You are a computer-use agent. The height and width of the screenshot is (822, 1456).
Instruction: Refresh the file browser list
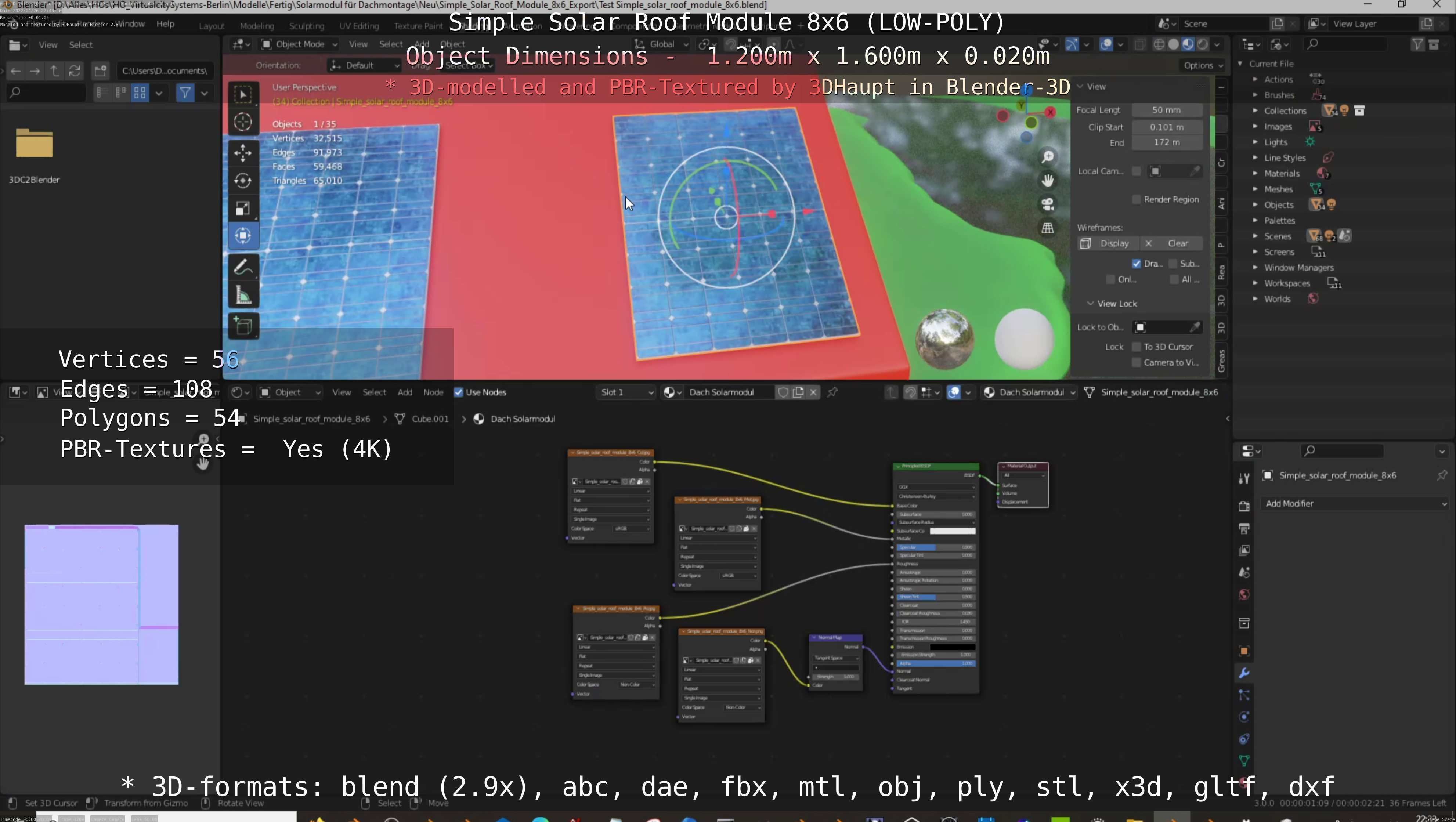(x=74, y=70)
